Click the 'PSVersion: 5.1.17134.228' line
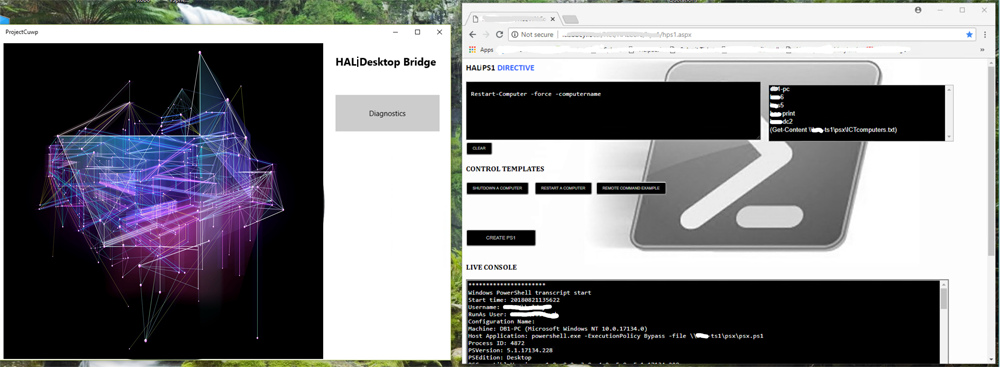 (x=510, y=349)
